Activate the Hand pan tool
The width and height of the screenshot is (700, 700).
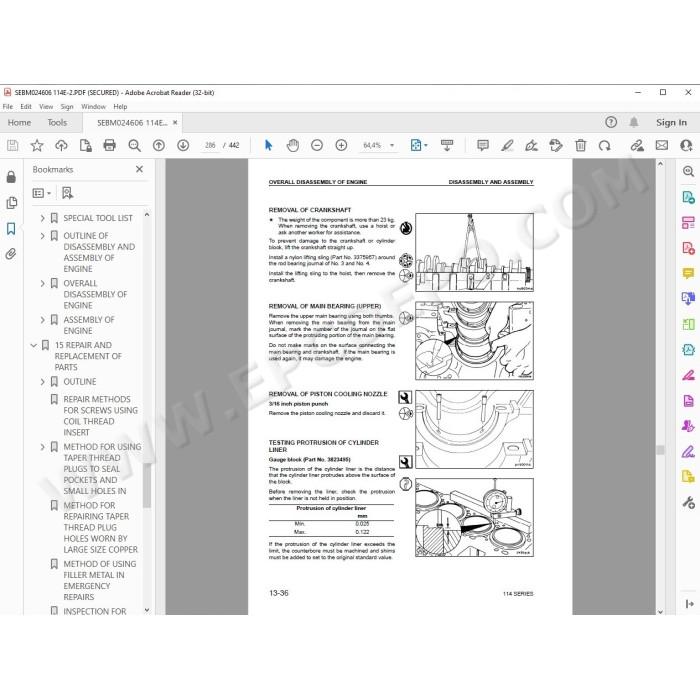[292, 145]
